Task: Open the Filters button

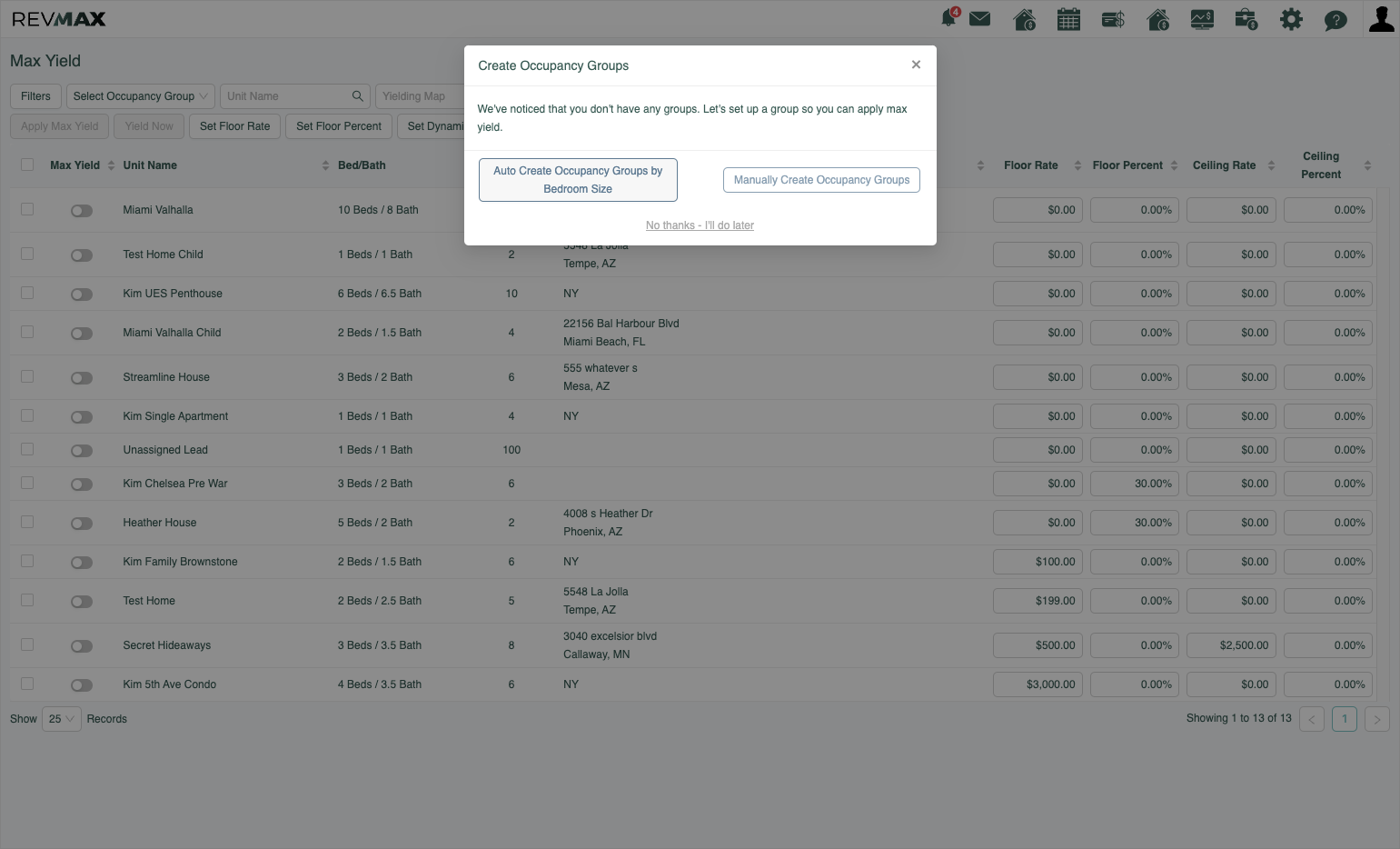Action: point(36,96)
